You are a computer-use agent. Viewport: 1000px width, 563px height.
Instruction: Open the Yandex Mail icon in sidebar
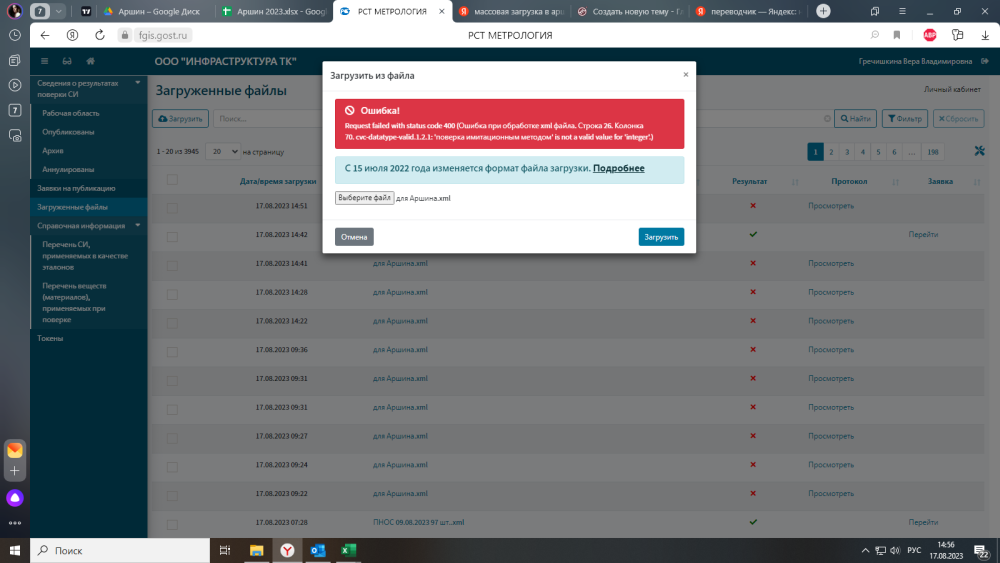pos(14,450)
